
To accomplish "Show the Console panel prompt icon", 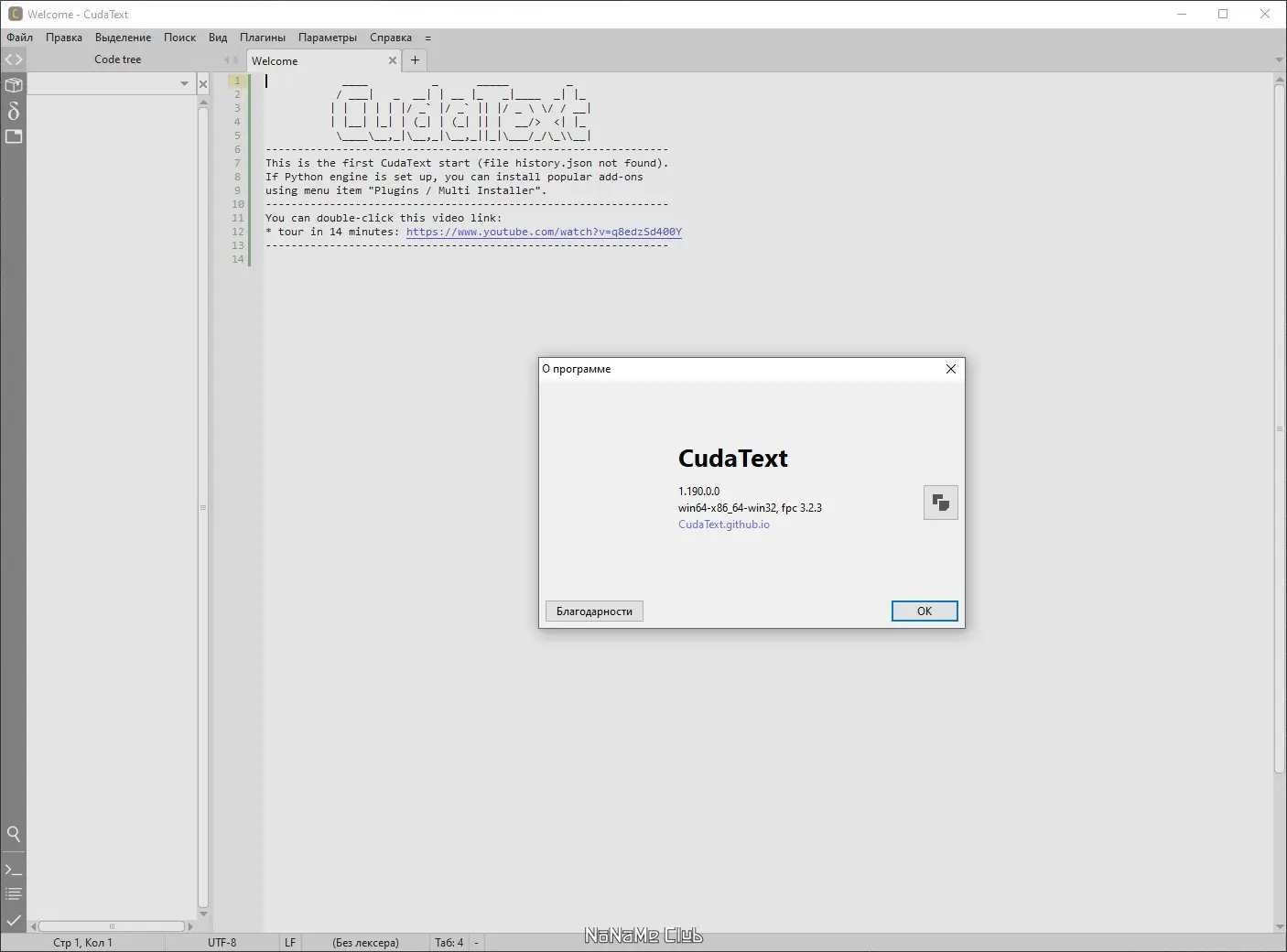I will 14,869.
